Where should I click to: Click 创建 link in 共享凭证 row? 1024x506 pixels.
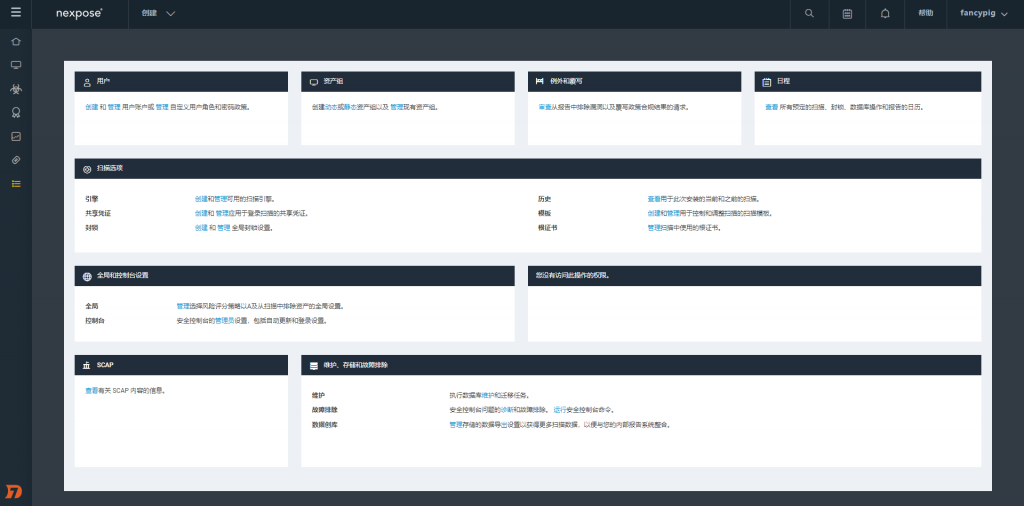click(x=201, y=213)
